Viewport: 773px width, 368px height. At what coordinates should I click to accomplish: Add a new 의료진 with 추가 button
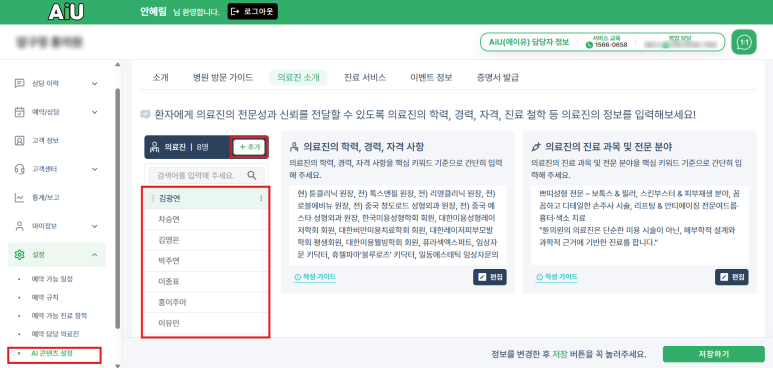pyautogui.click(x=249, y=147)
